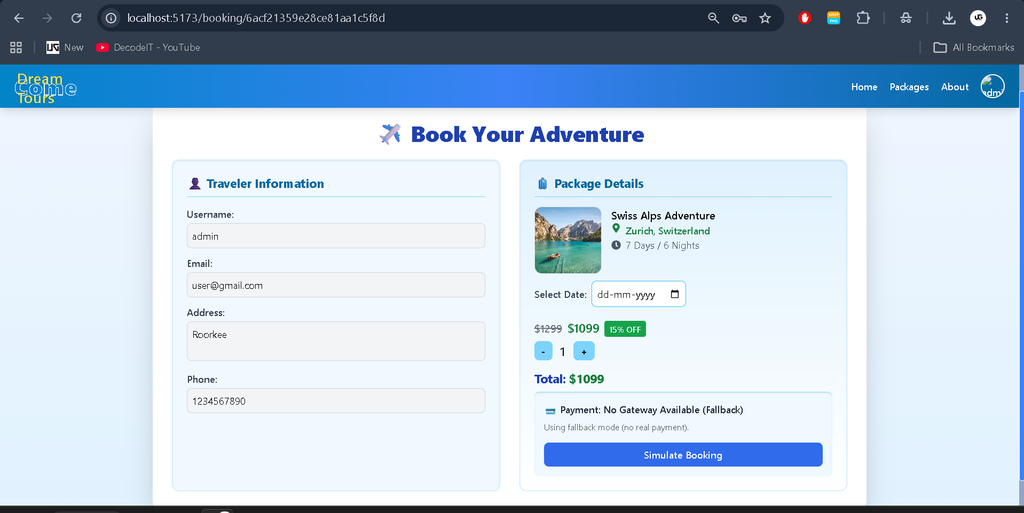Click the incognito-style icon in toolbar
The image size is (1024, 513).
[x=905, y=18]
